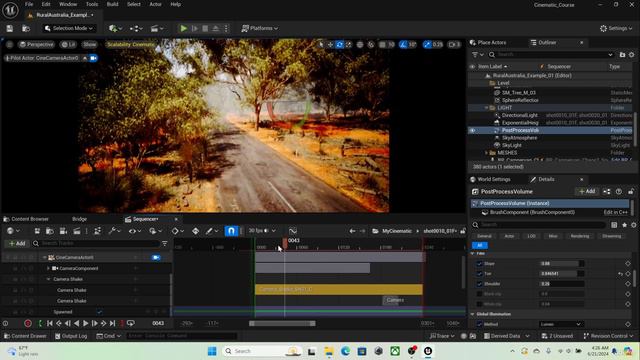The width and height of the screenshot is (640, 360).
Task: Toggle the Sequencer snapping magnet button
Action: click(x=231, y=231)
